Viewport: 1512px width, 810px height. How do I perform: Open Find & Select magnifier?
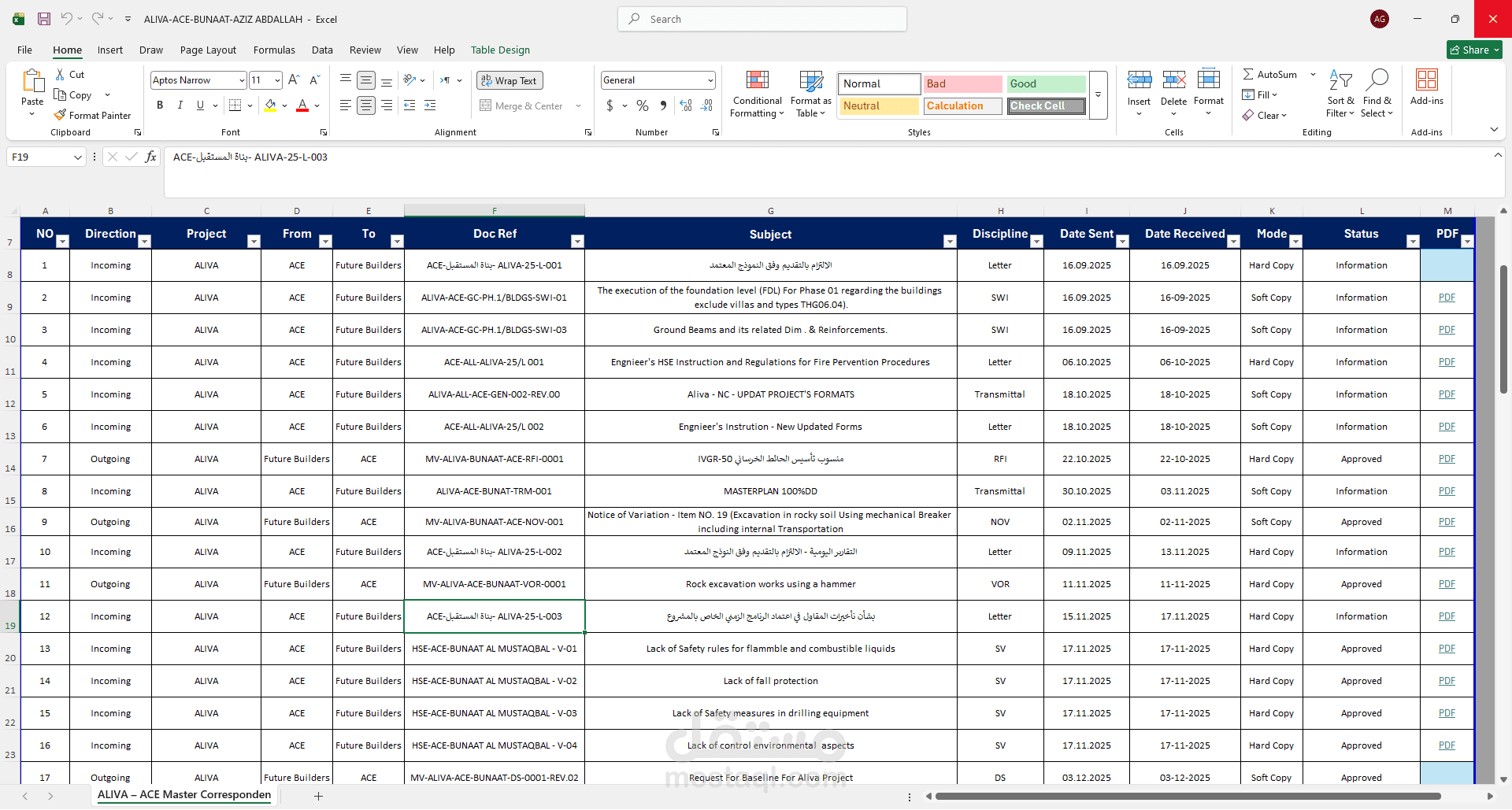pyautogui.click(x=1377, y=94)
